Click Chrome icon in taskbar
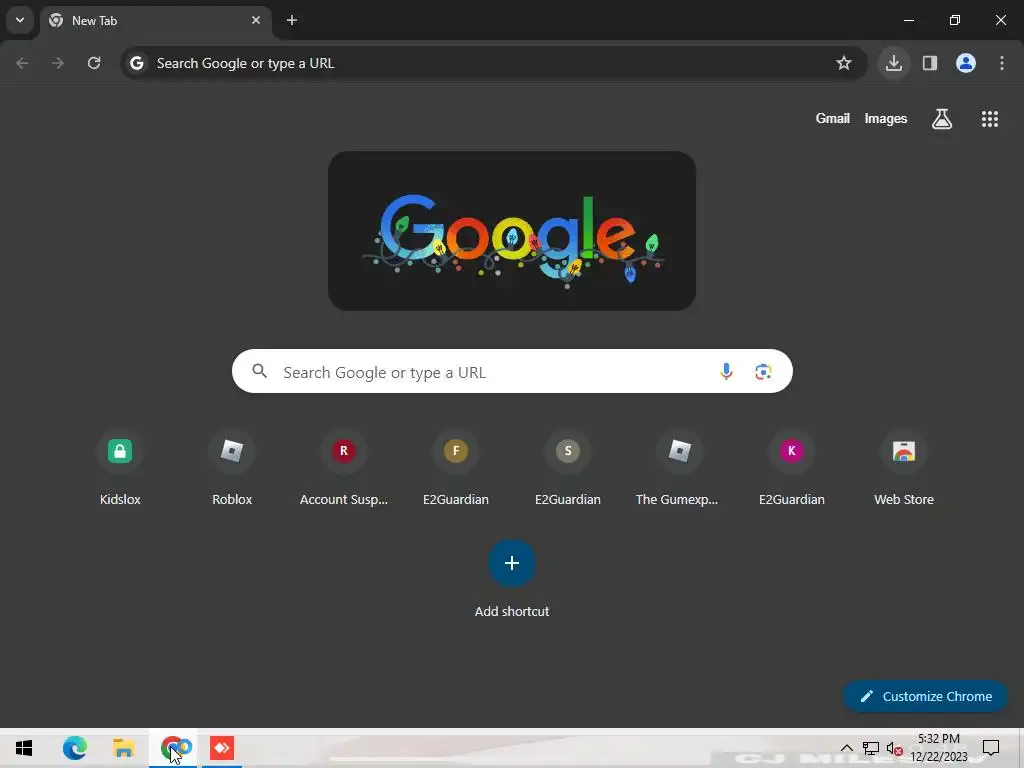This screenshot has width=1024, height=768. (173, 748)
